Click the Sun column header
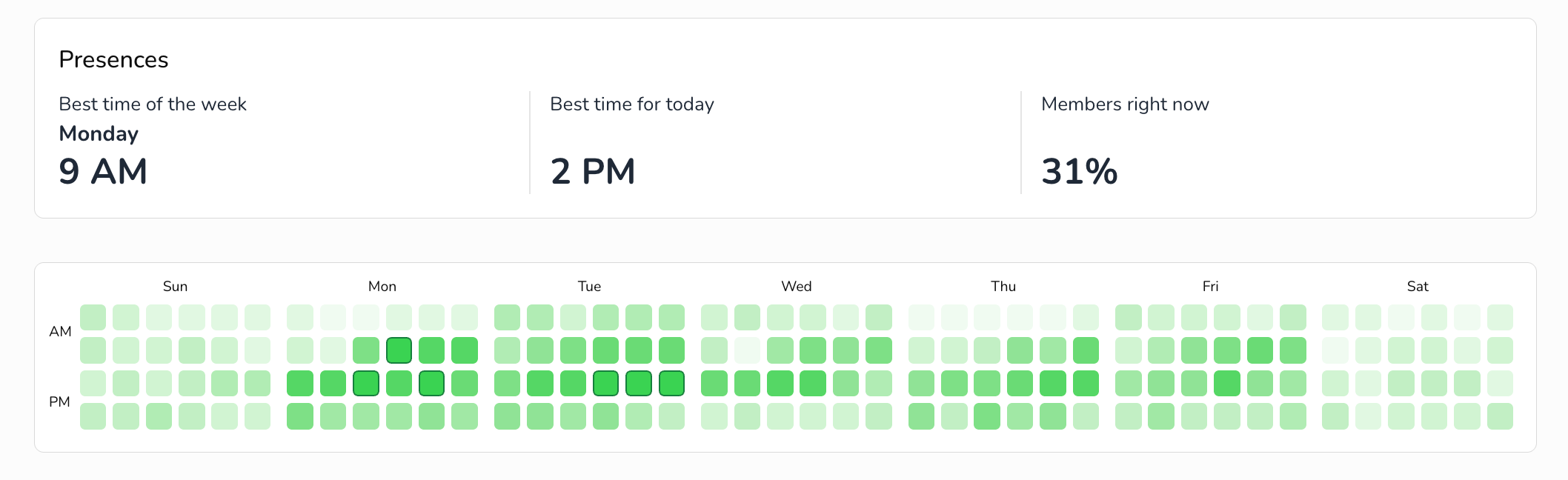 [175, 286]
